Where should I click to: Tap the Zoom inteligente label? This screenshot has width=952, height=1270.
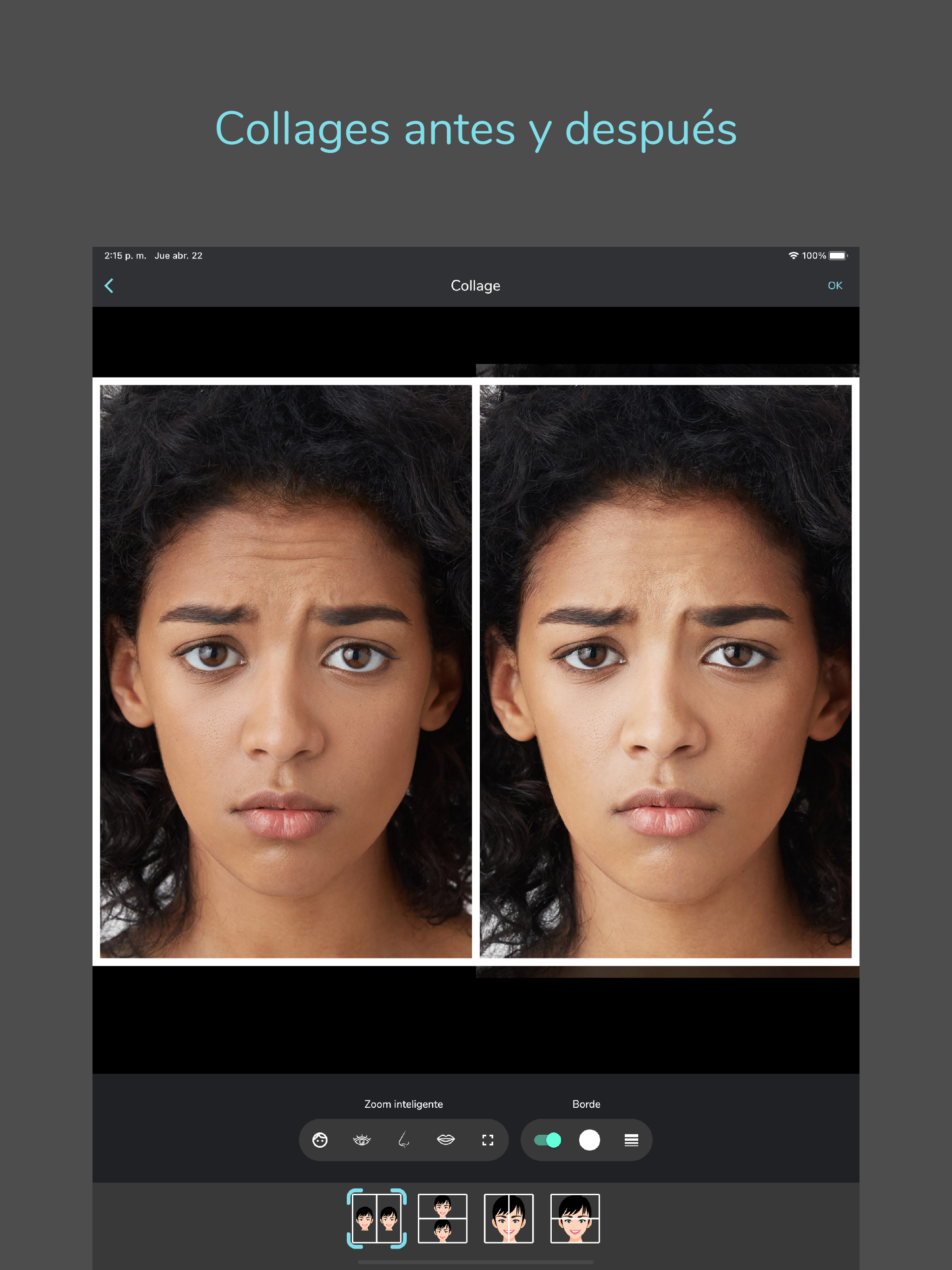coord(403,1104)
